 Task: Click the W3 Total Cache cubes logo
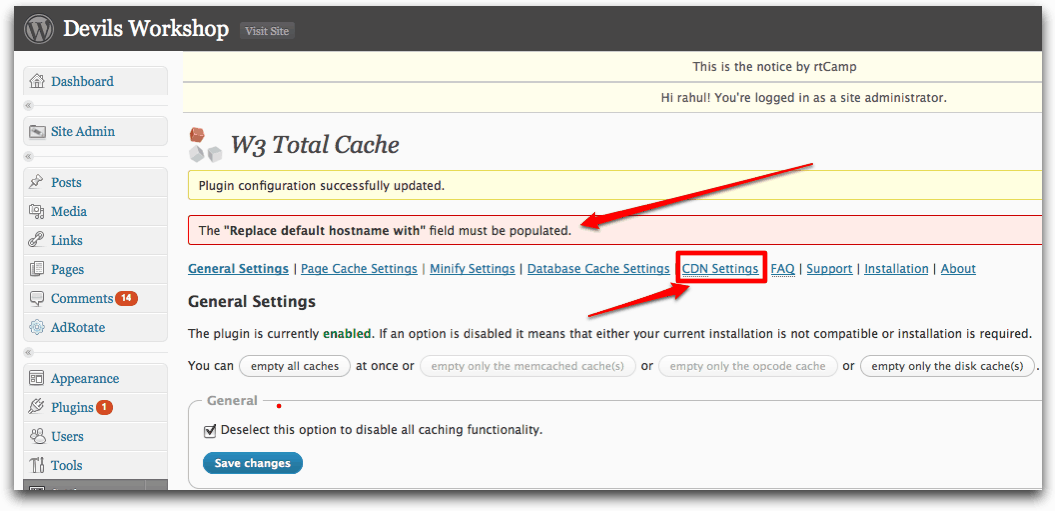tap(205, 145)
